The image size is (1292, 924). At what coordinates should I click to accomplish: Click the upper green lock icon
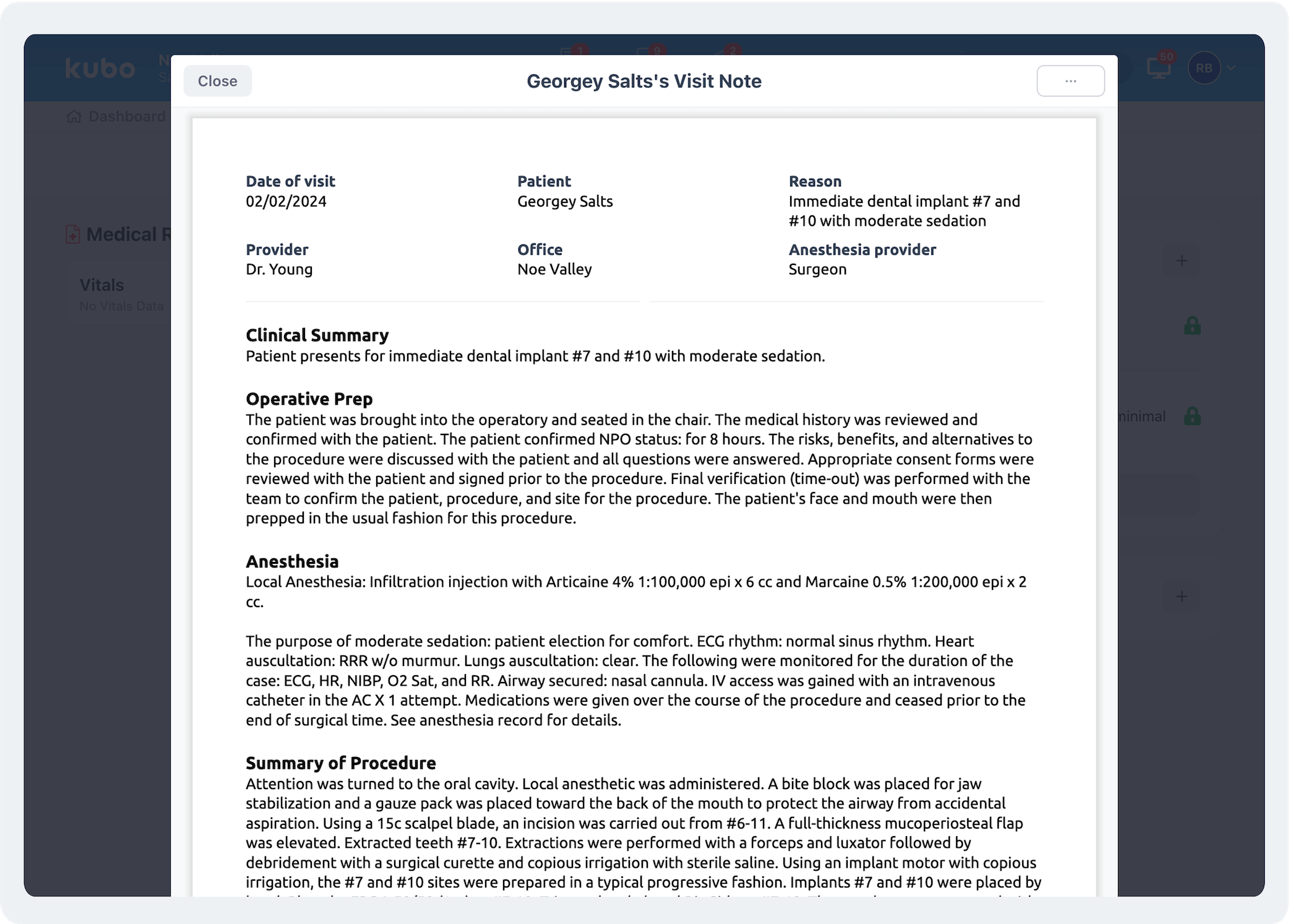(x=1192, y=326)
